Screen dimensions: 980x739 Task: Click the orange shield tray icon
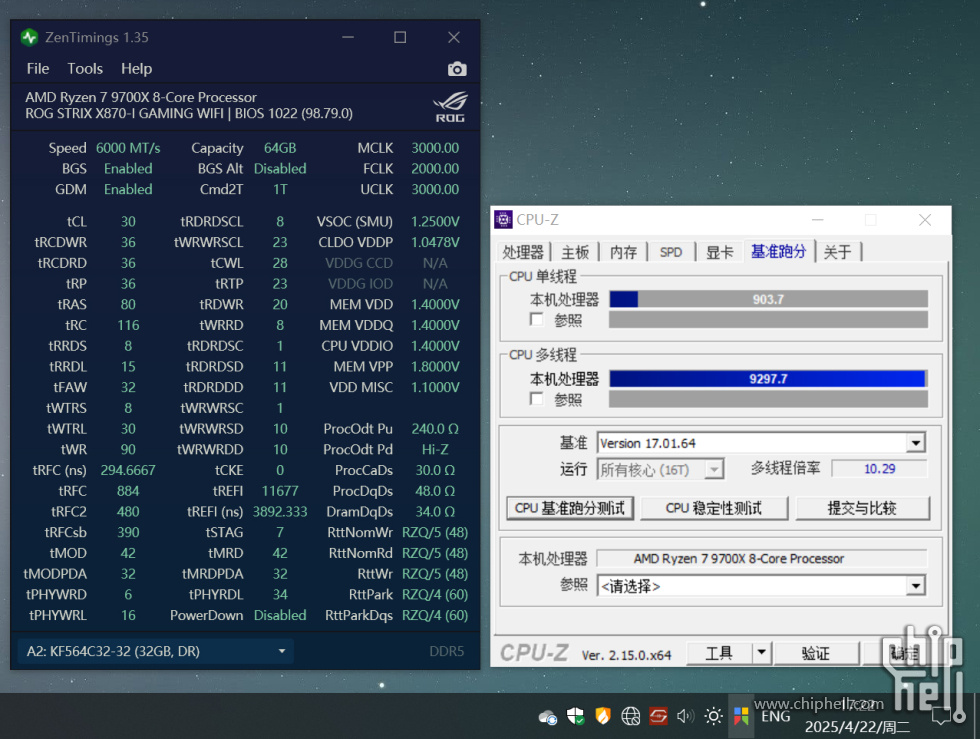coord(602,716)
